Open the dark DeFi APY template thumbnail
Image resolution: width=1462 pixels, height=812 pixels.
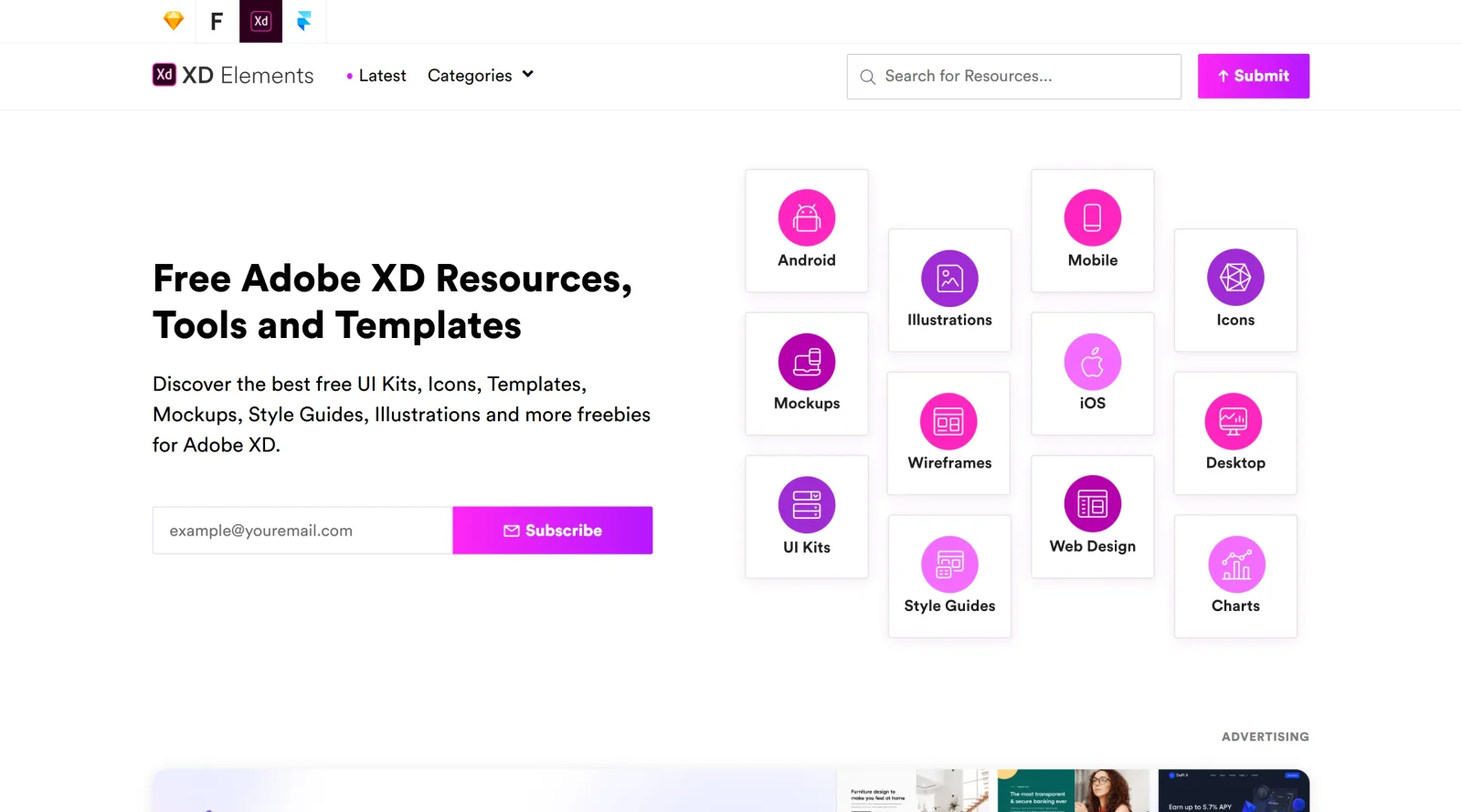(1234, 790)
